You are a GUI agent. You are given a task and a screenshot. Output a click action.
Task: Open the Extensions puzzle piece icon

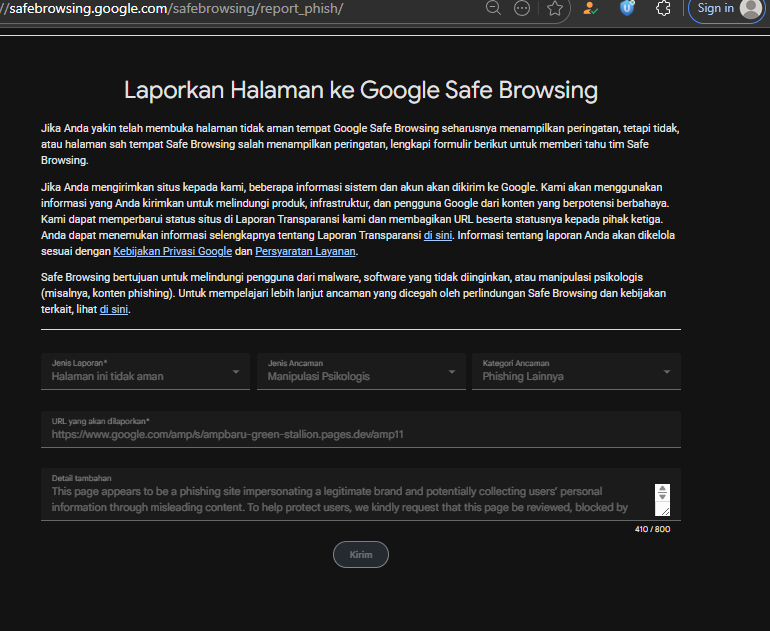click(663, 8)
